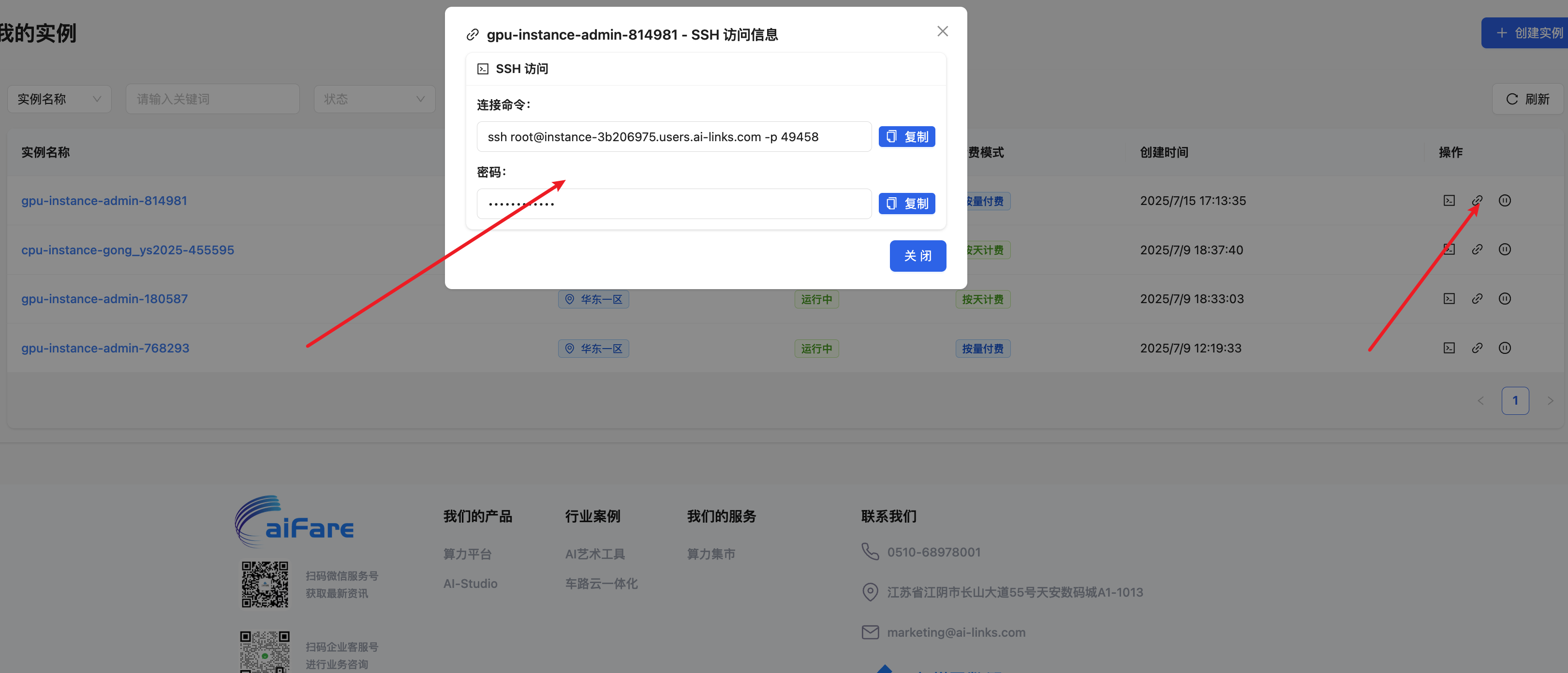Open the gpu-instance-admin-814981 instance link

click(x=104, y=200)
